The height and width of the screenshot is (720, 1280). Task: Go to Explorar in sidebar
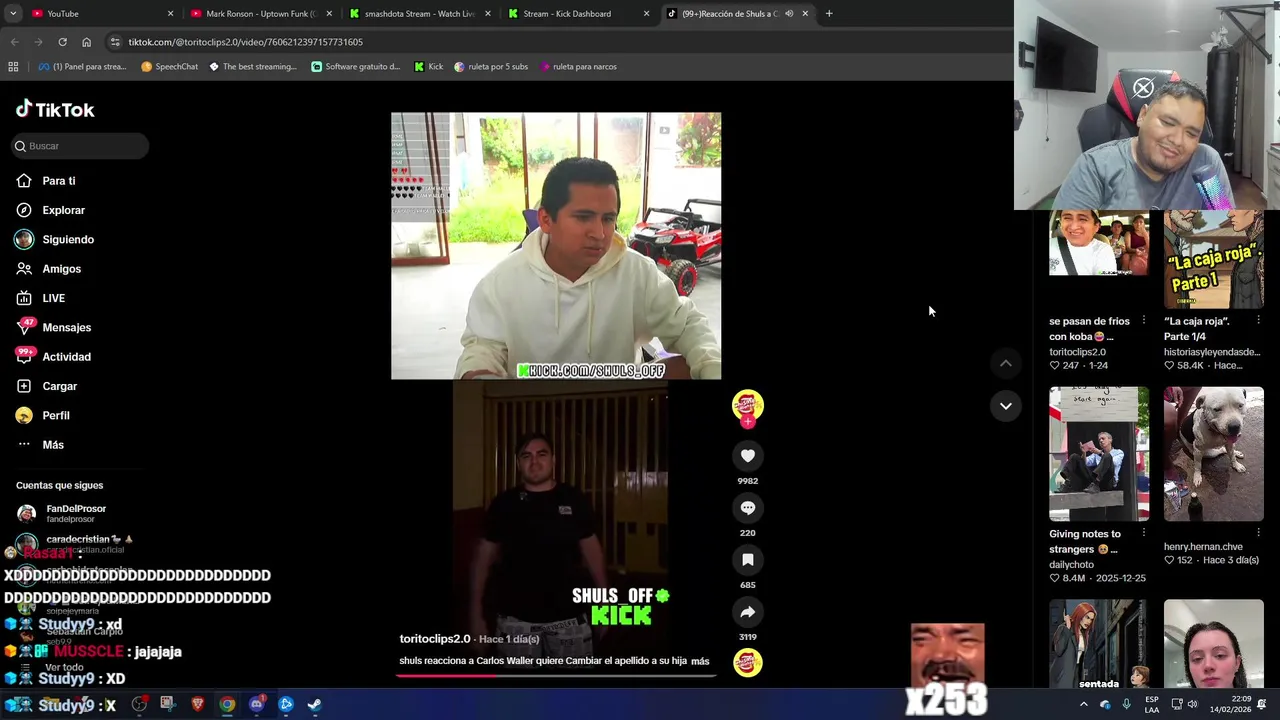tap(51, 210)
